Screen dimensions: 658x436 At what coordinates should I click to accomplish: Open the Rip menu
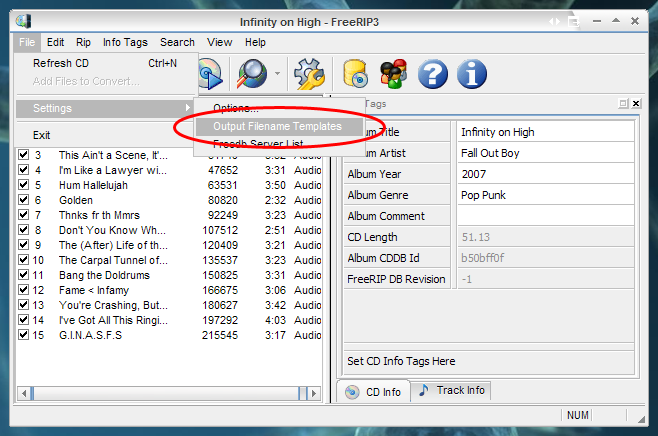[x=83, y=42]
